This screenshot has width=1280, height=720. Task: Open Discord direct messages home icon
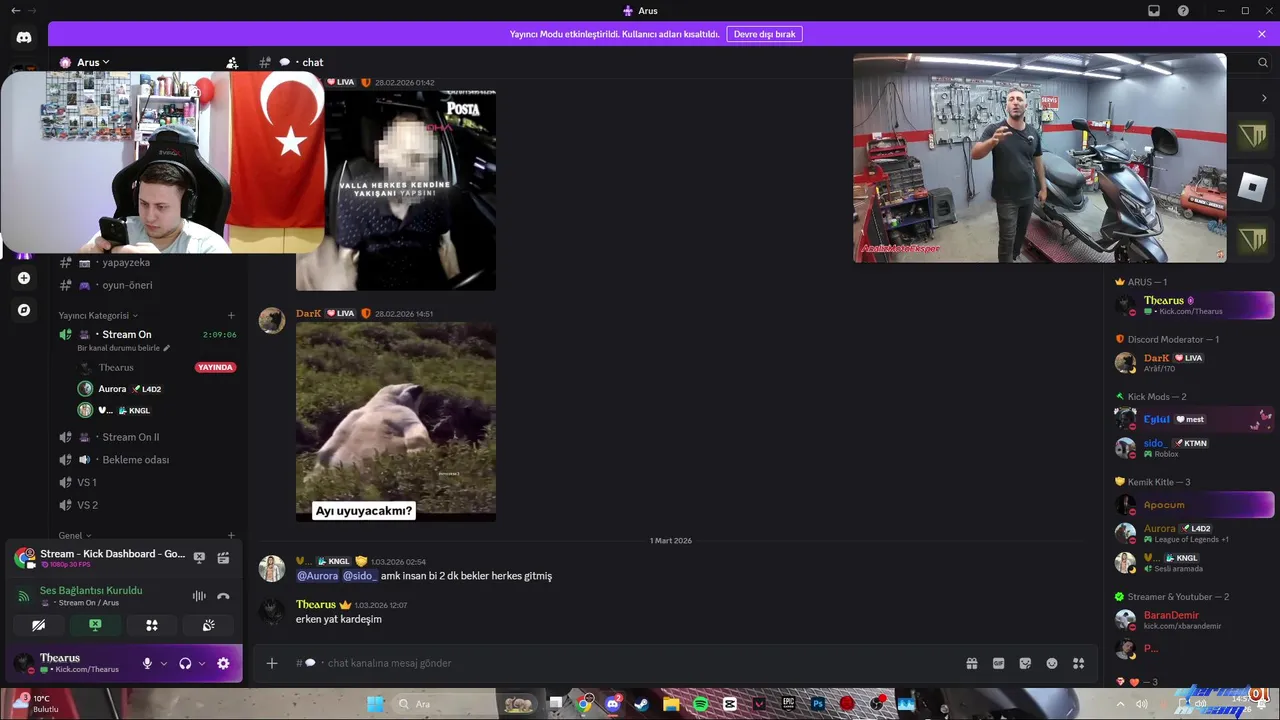[x=24, y=38]
